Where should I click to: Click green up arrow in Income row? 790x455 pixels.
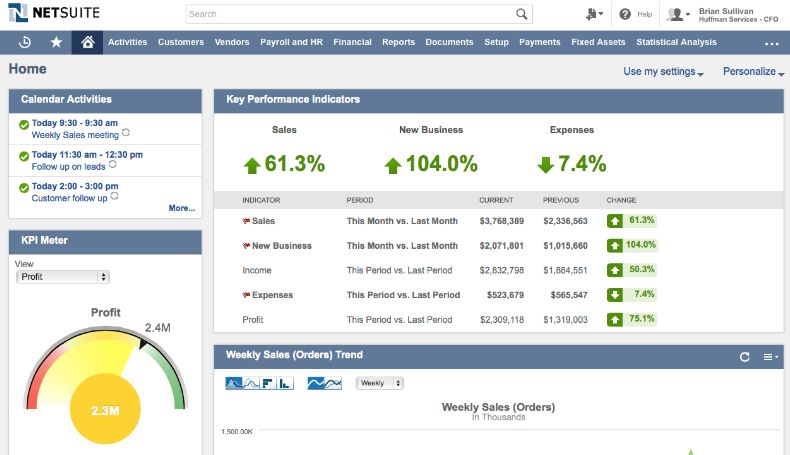tap(615, 270)
